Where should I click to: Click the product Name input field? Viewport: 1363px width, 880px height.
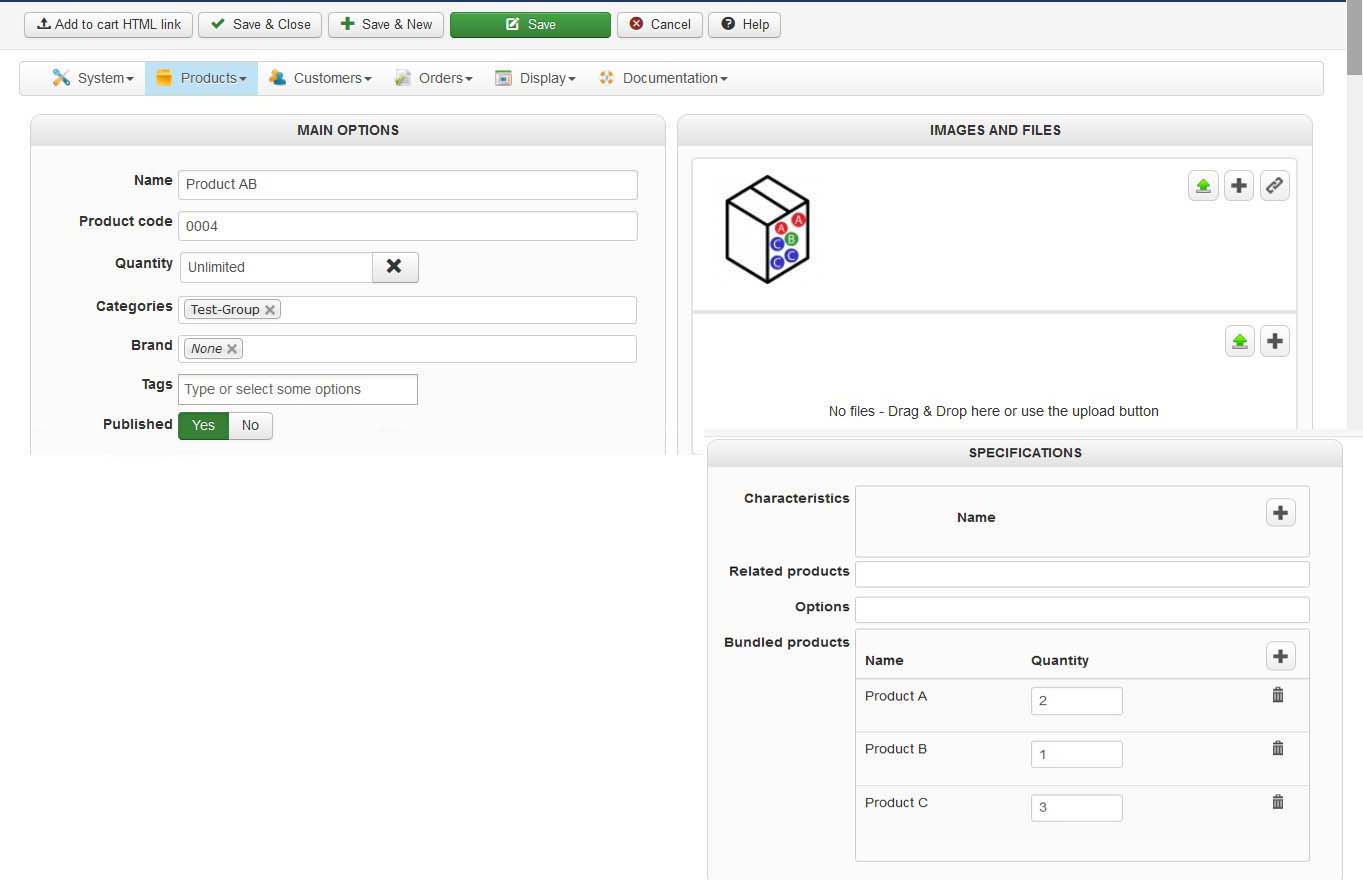tap(408, 185)
